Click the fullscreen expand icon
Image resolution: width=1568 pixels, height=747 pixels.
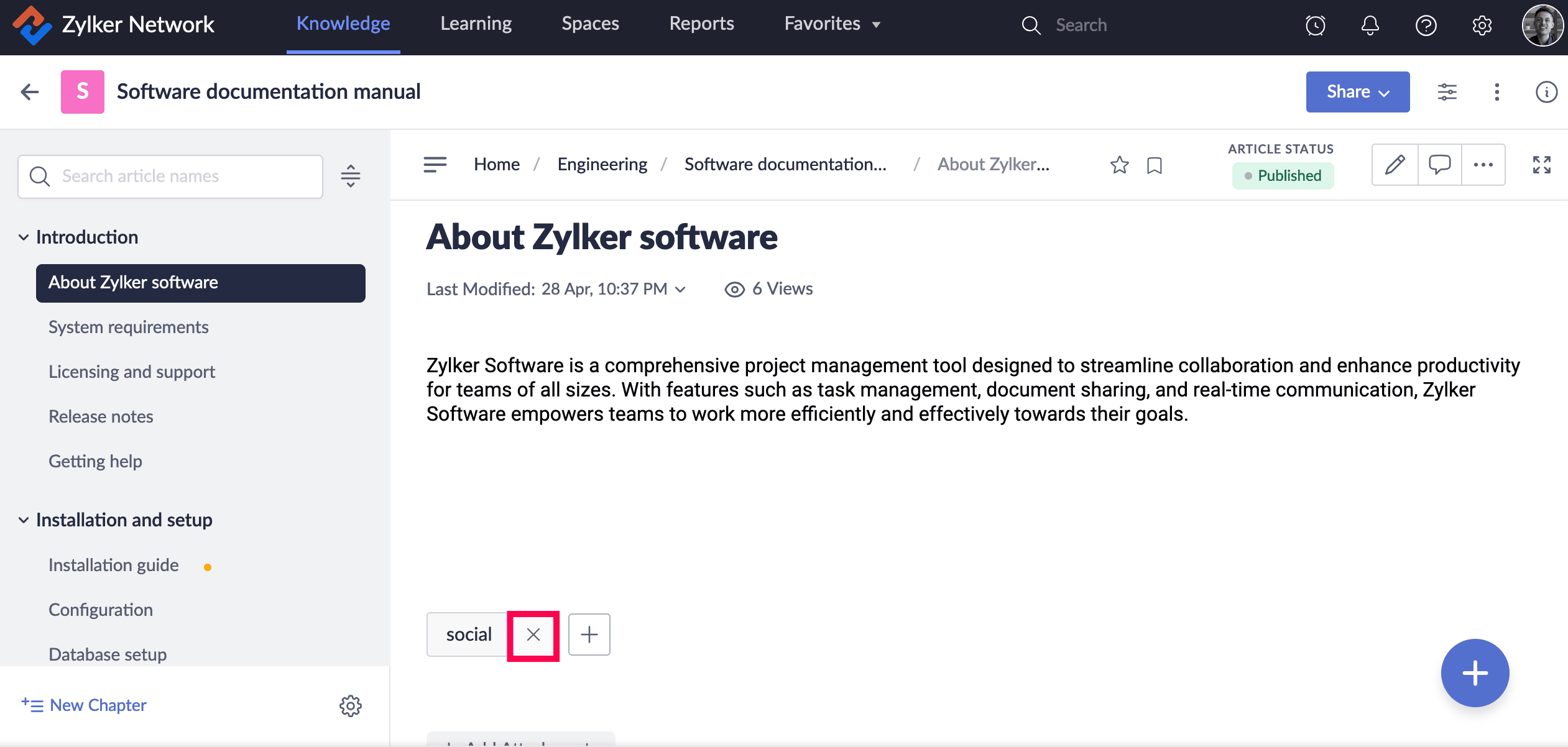(1541, 165)
